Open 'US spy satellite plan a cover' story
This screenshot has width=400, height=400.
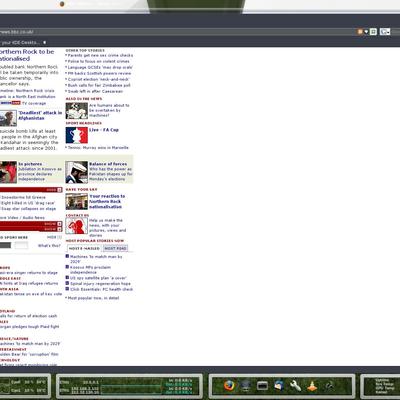click(98, 278)
